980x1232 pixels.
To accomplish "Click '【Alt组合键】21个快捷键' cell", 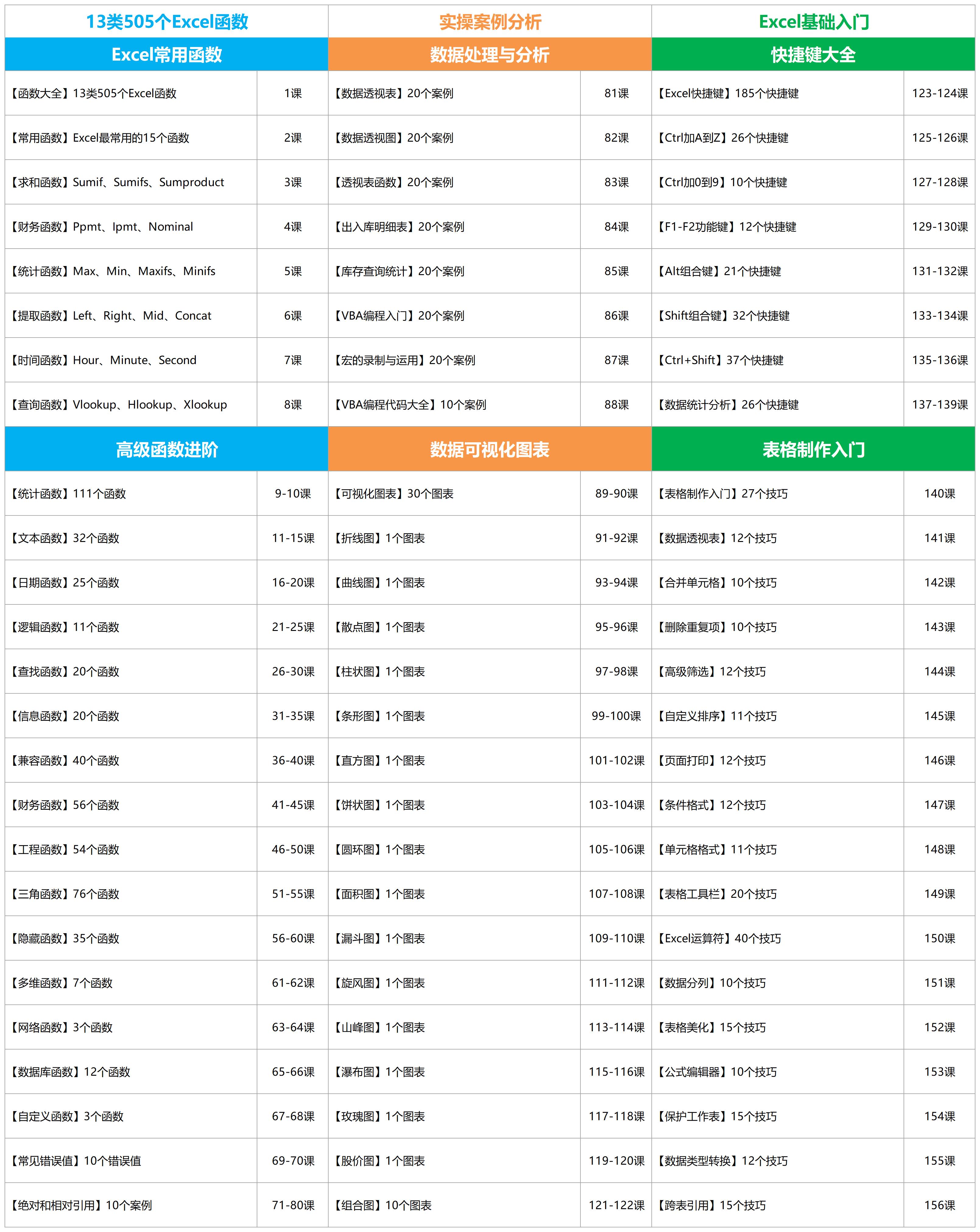I will tap(778, 271).
